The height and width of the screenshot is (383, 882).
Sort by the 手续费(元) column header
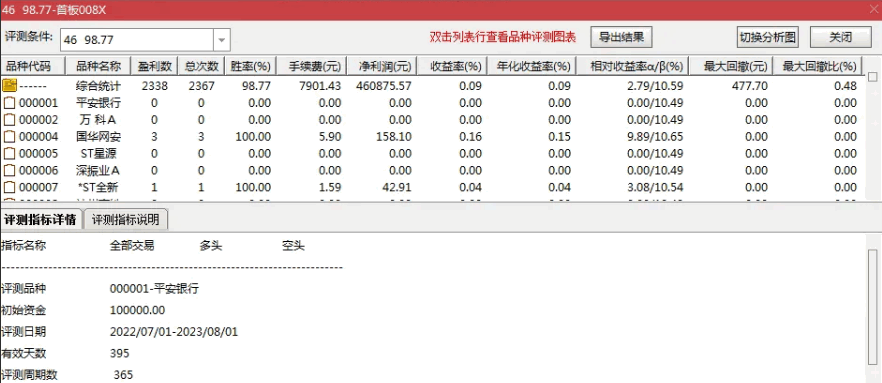coord(312,66)
